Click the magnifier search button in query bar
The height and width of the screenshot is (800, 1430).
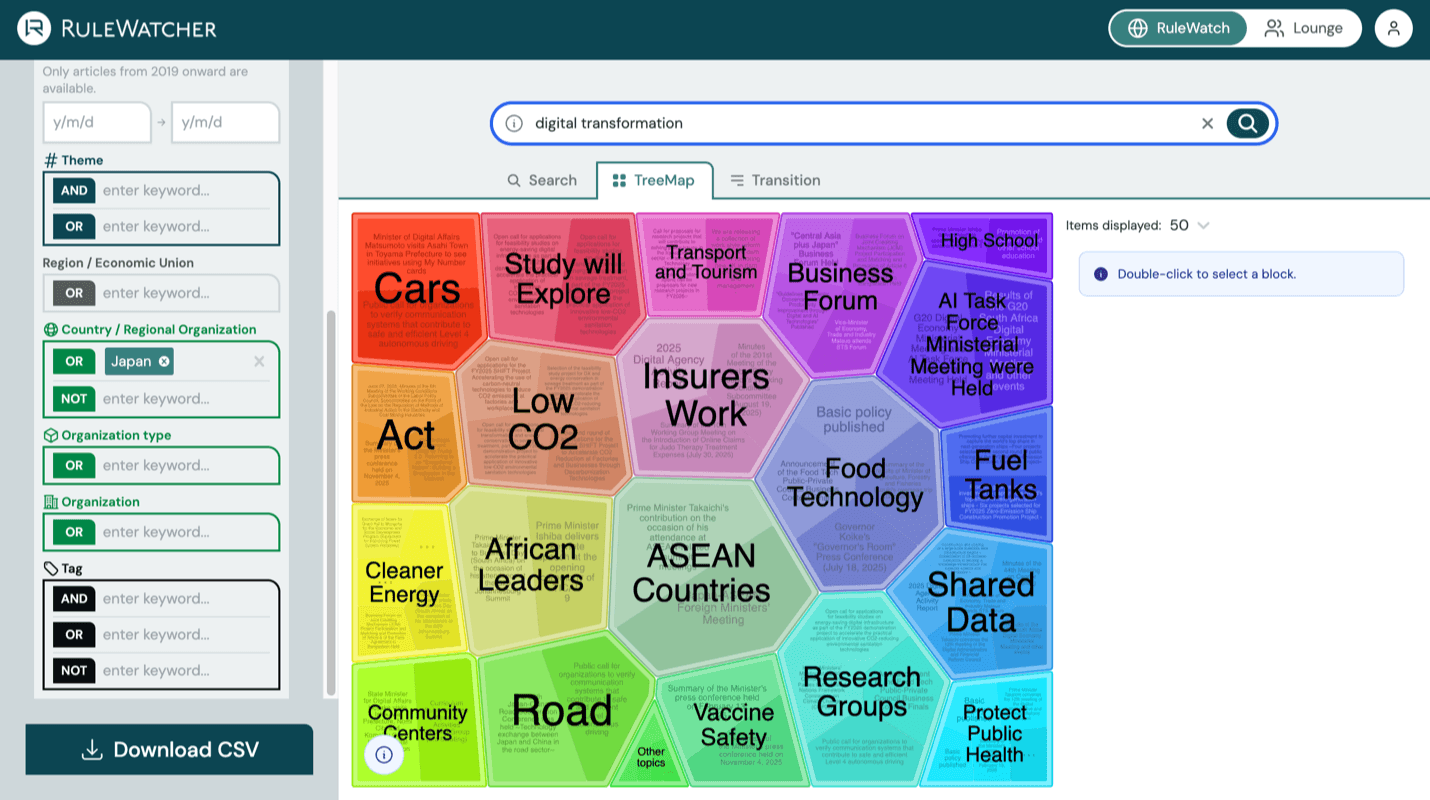[x=1247, y=123]
